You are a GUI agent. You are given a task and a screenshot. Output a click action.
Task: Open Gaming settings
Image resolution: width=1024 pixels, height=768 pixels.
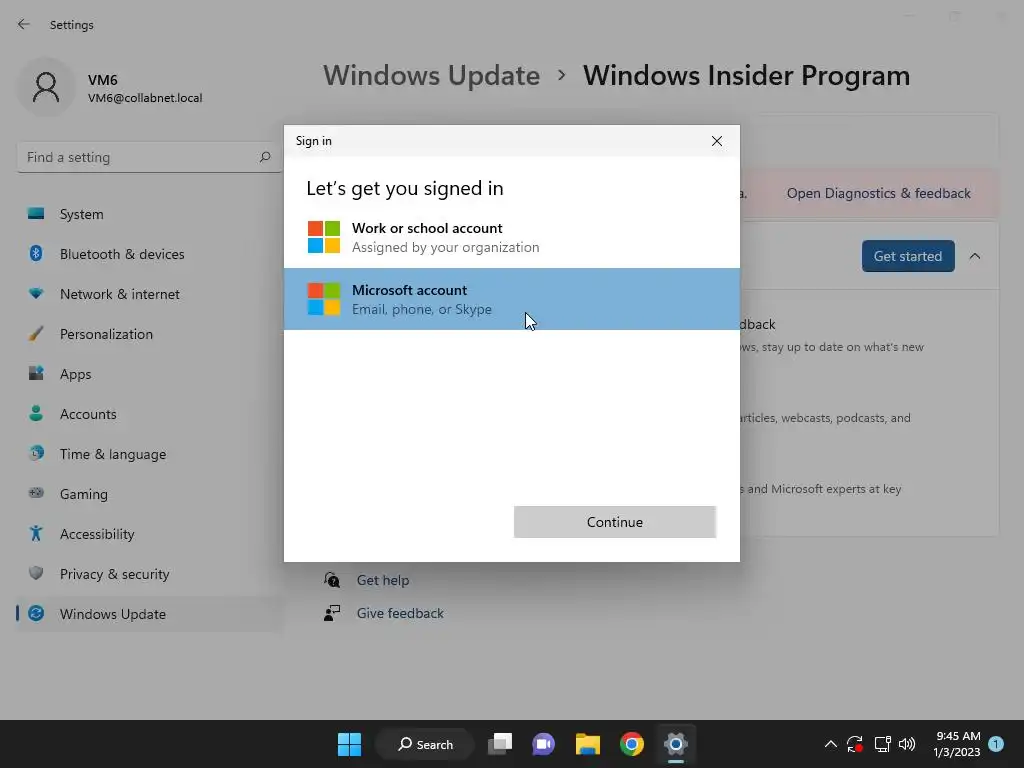150,494
